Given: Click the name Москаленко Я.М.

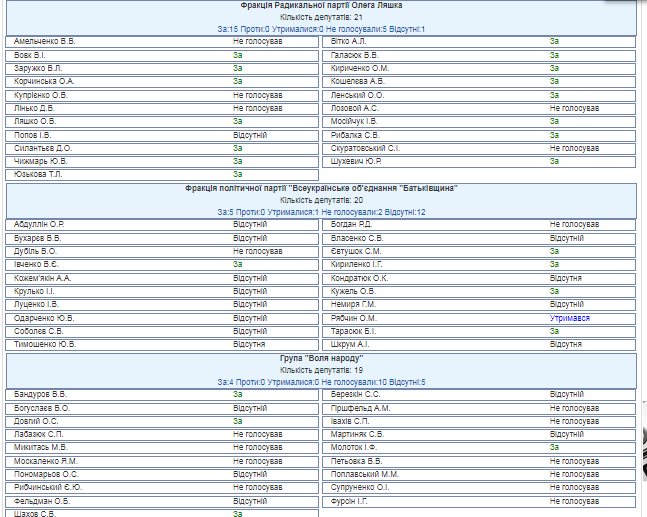Looking at the screenshot, I should 45,461.
